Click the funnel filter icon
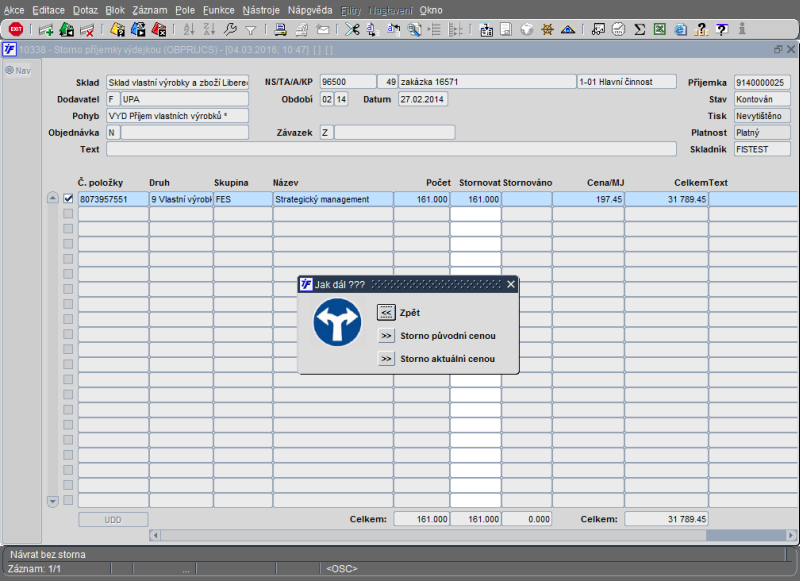This screenshot has height=581, width=800. (251, 30)
